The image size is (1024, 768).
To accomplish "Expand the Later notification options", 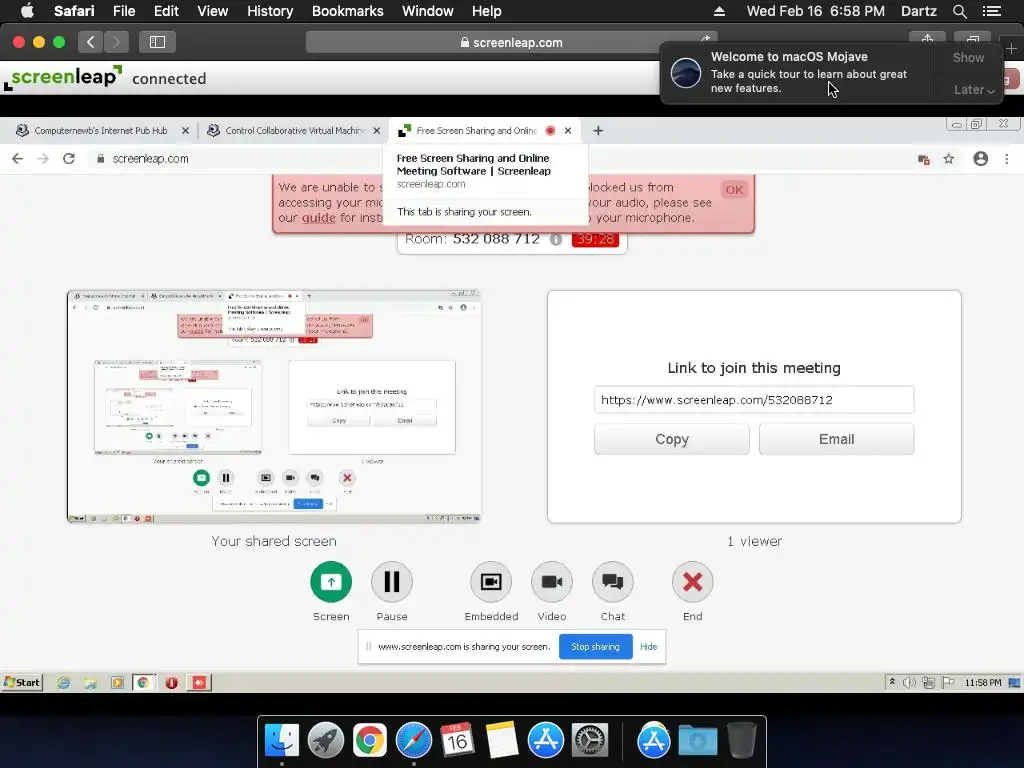I will point(974,89).
